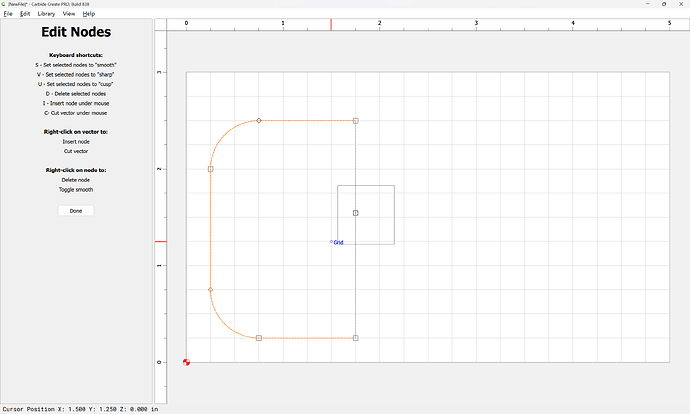
Task: Open the File menu
Action: [8, 14]
